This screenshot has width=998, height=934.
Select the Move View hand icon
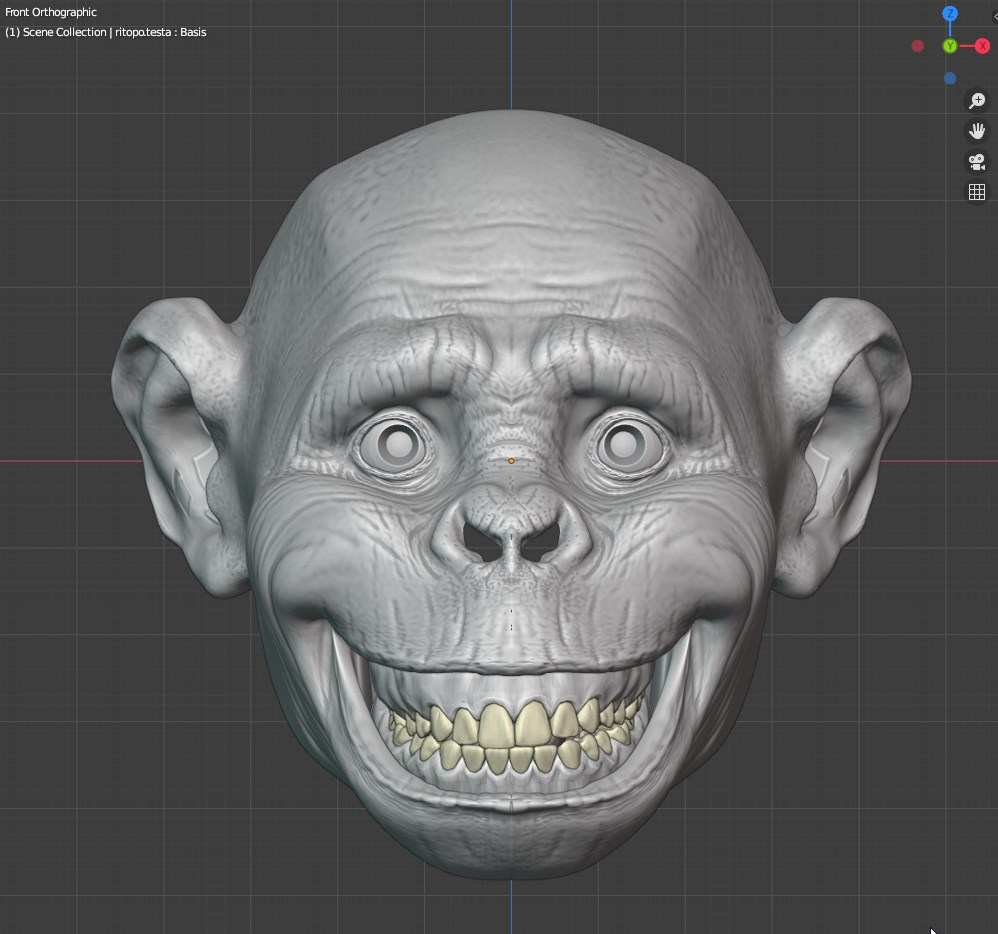coord(977,130)
